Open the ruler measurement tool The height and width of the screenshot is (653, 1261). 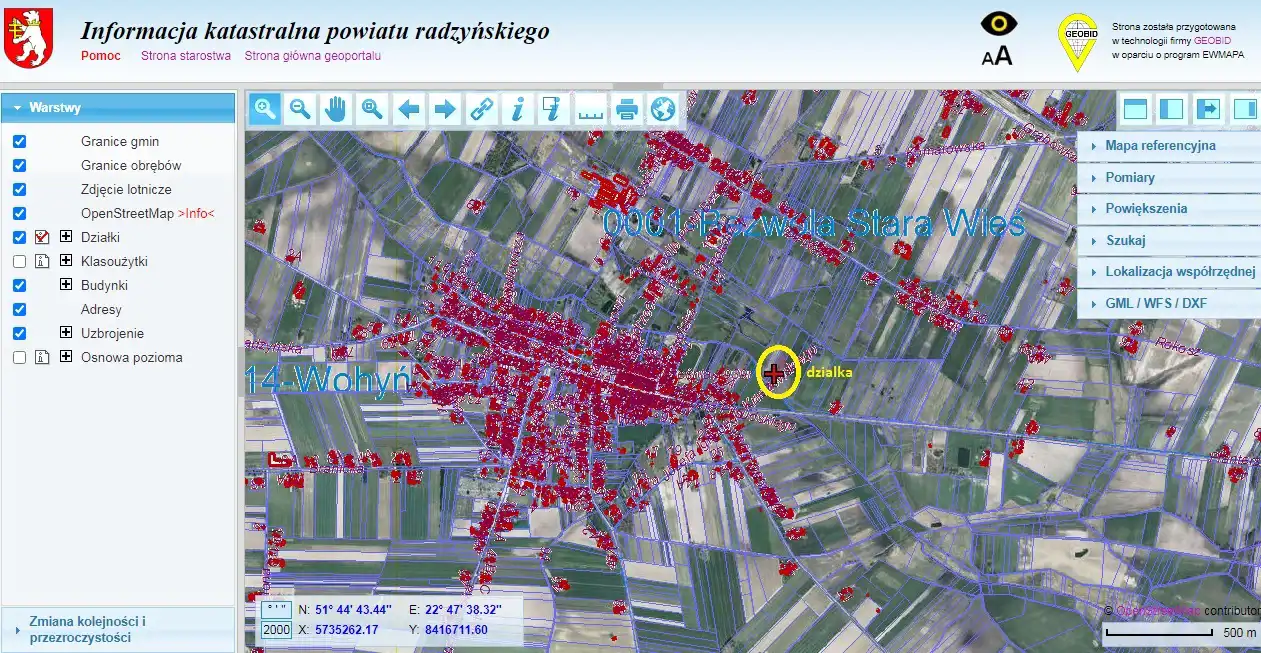point(591,109)
